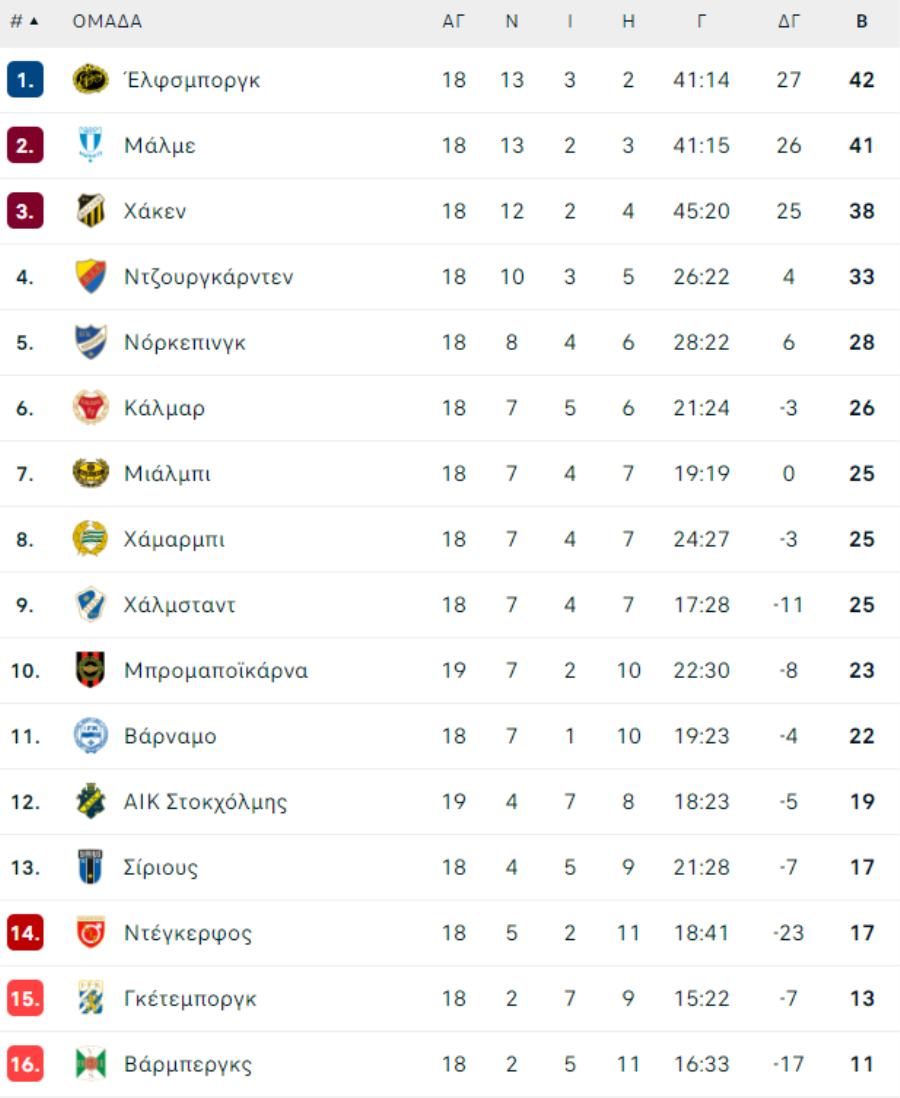Open the Μιάλμπι team link
900x1098 pixels.
pos(167,474)
